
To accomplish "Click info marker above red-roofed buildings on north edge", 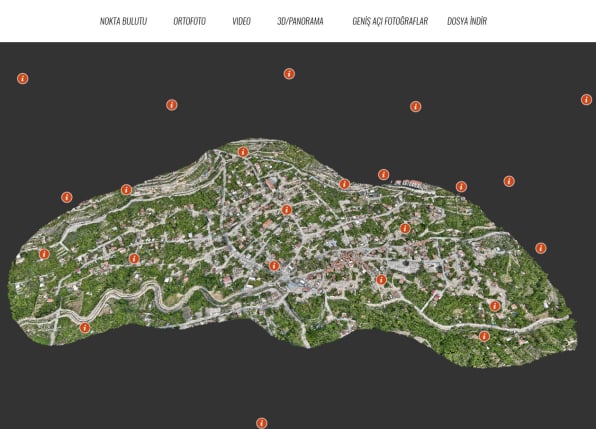I will pos(384,174).
